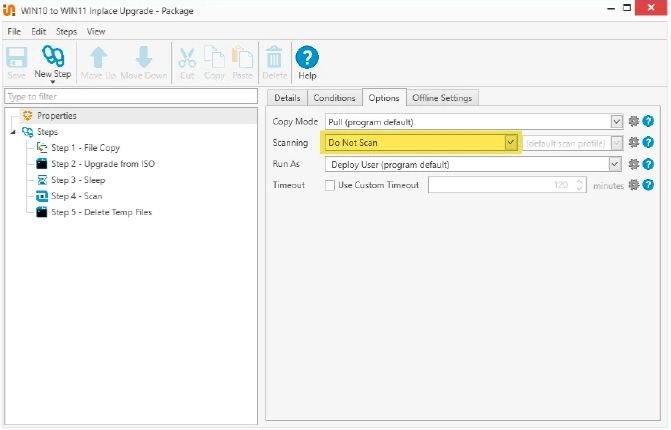
Task: Switch to the Details tab
Action: click(287, 98)
